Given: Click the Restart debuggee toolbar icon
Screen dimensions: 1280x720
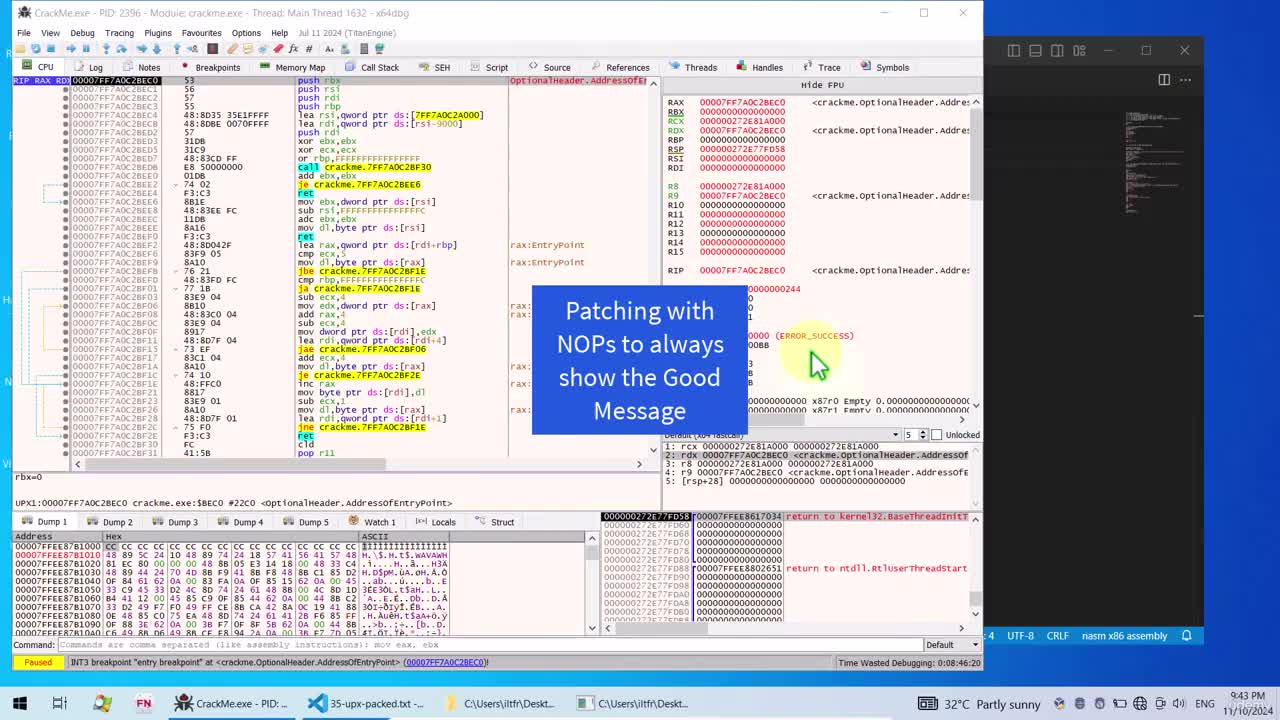Looking at the screenshot, I should tap(35, 48).
